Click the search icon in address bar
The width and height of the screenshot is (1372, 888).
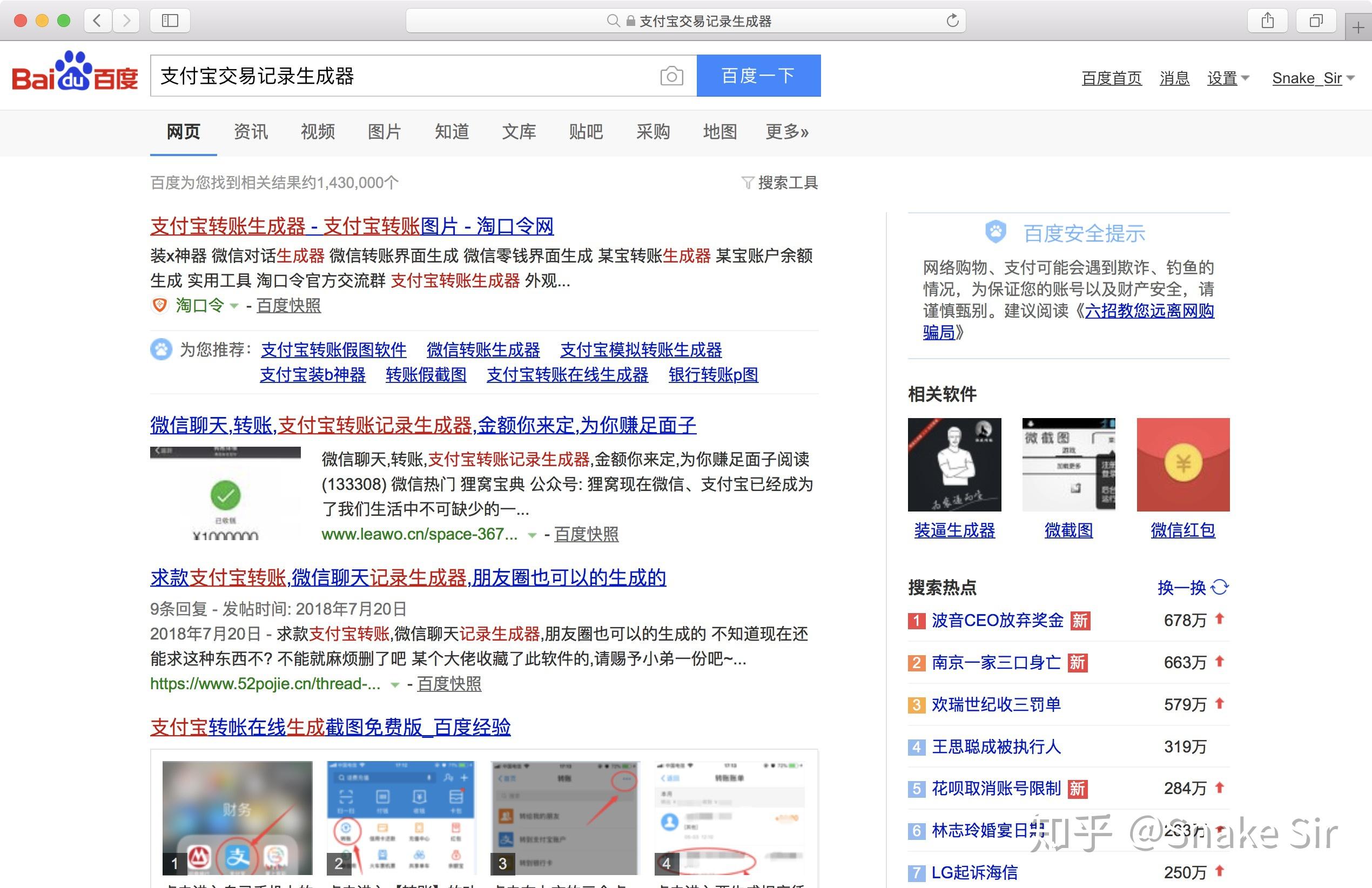point(613,21)
